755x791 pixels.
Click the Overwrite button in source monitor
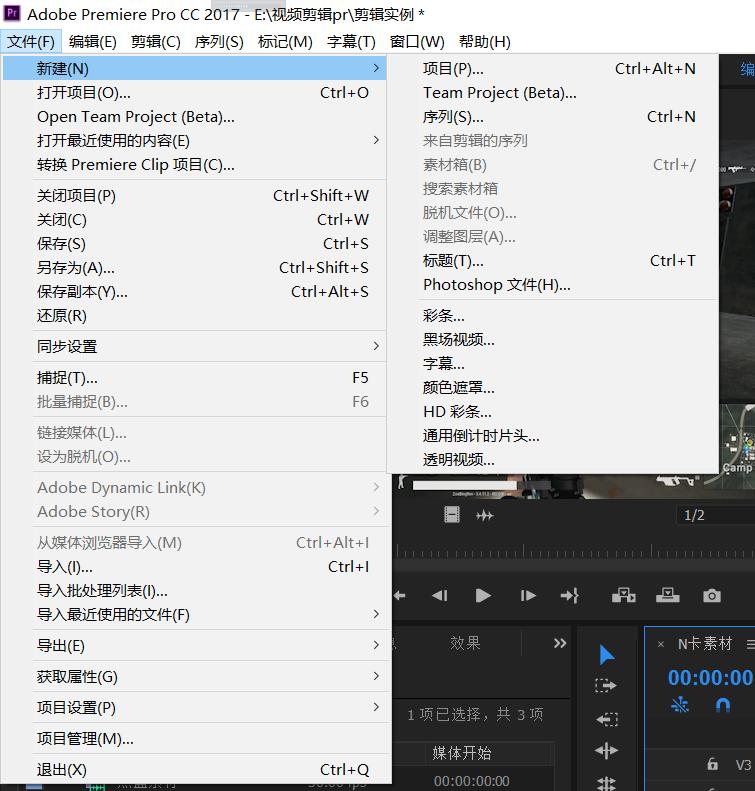tap(667, 595)
